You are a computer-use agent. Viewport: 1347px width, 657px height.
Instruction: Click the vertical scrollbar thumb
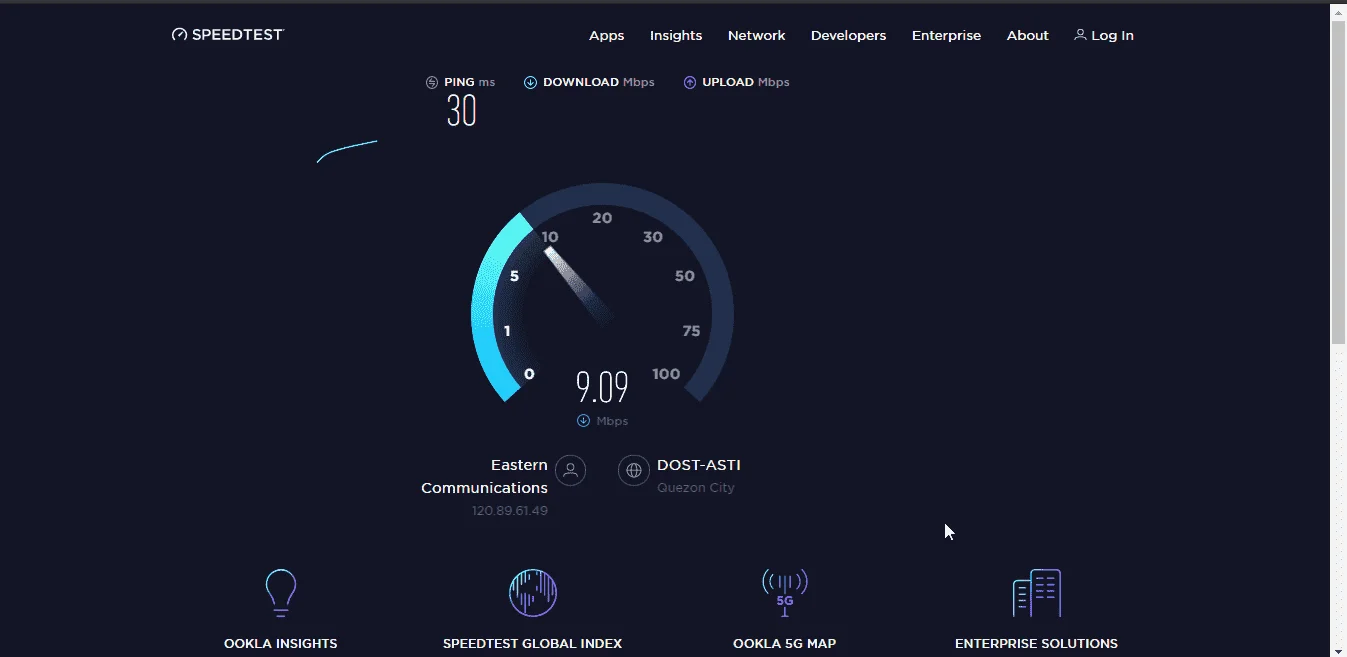click(x=1338, y=182)
